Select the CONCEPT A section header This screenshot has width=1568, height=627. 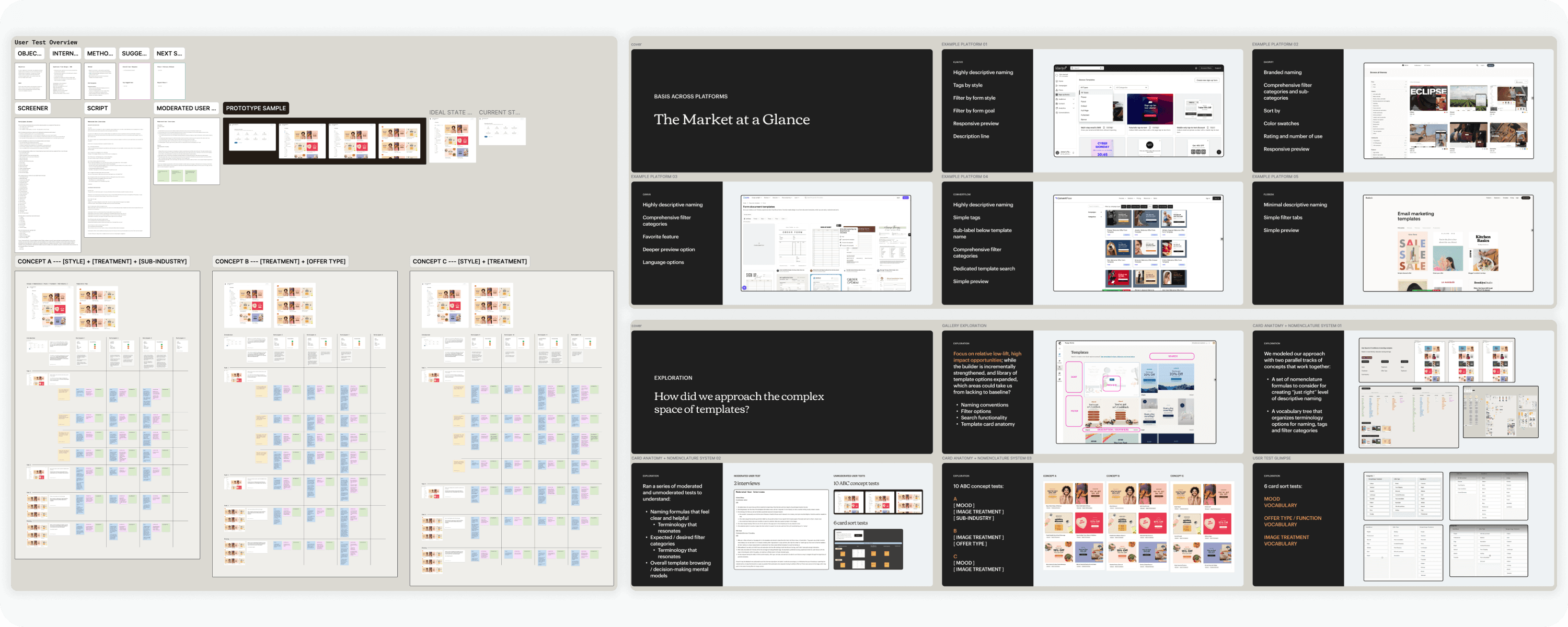(101, 262)
